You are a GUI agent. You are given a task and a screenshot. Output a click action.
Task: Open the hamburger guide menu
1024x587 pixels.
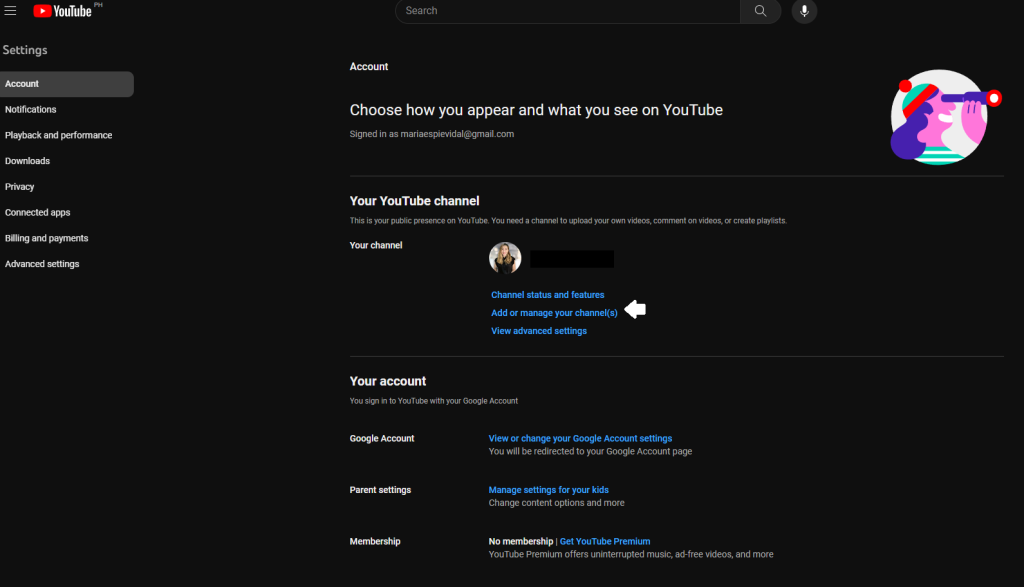click(x=10, y=10)
